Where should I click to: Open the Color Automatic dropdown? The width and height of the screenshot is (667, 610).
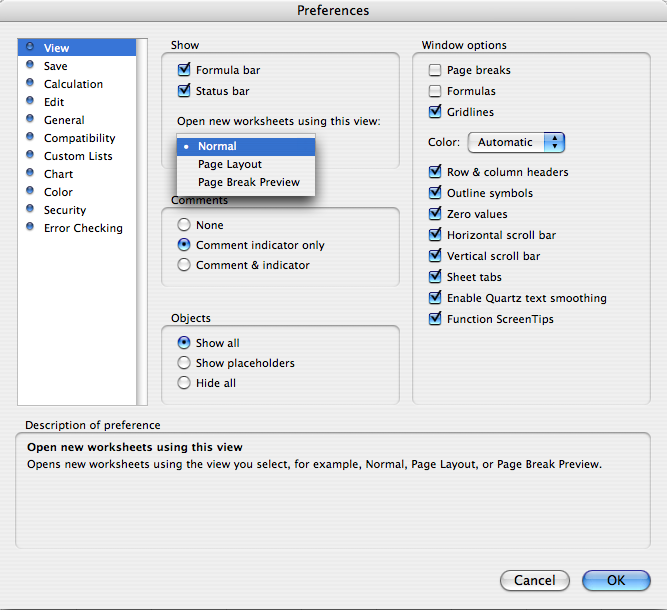click(516, 142)
